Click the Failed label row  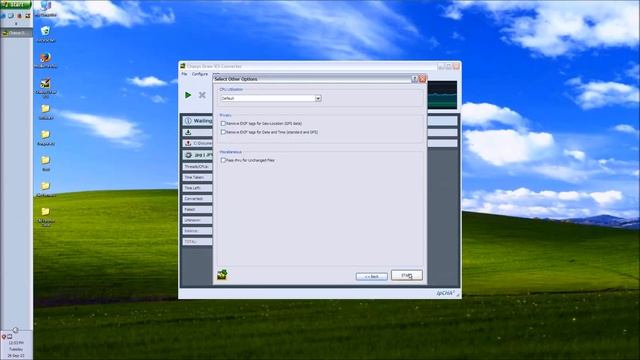click(x=198, y=209)
